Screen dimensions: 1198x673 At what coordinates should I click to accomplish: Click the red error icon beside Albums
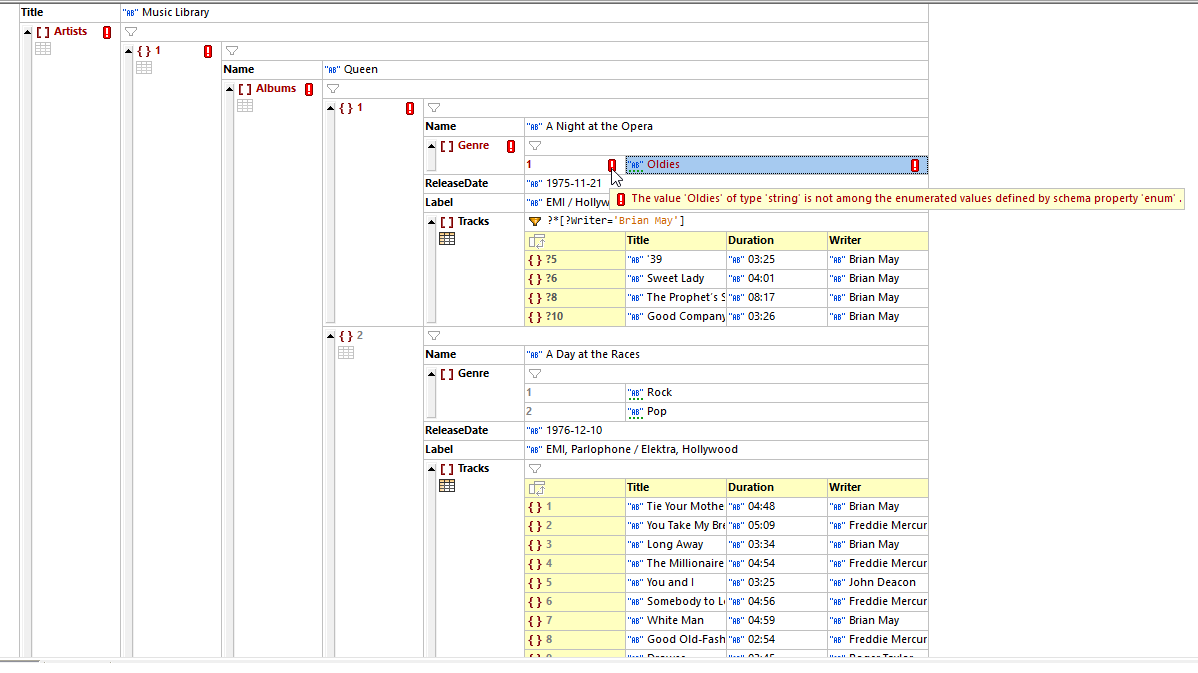click(x=309, y=89)
